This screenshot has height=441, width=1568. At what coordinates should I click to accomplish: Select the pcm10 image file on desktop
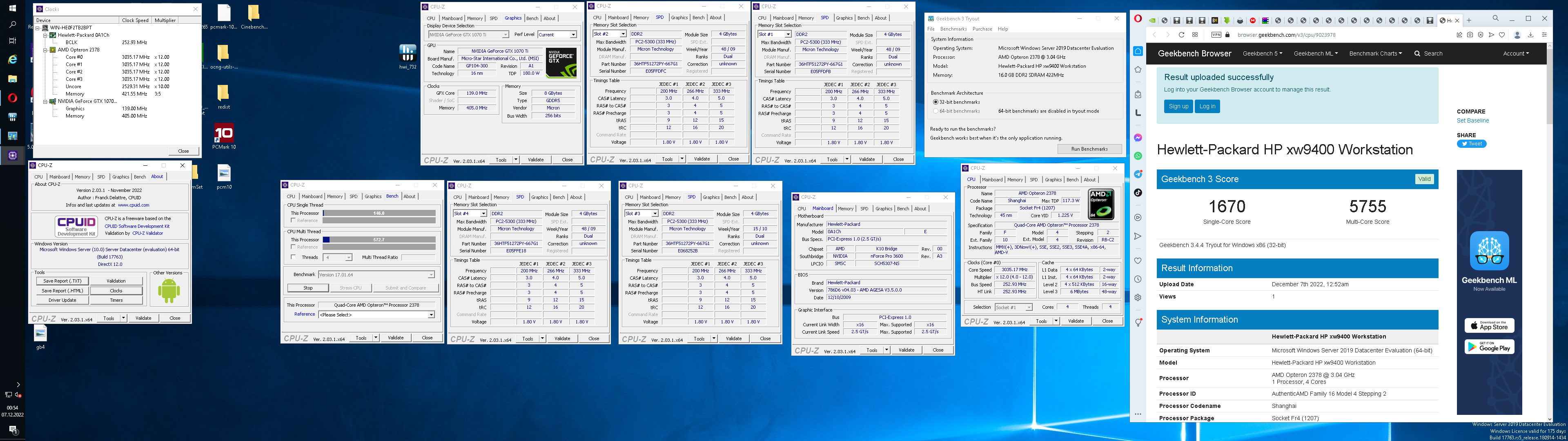(224, 177)
